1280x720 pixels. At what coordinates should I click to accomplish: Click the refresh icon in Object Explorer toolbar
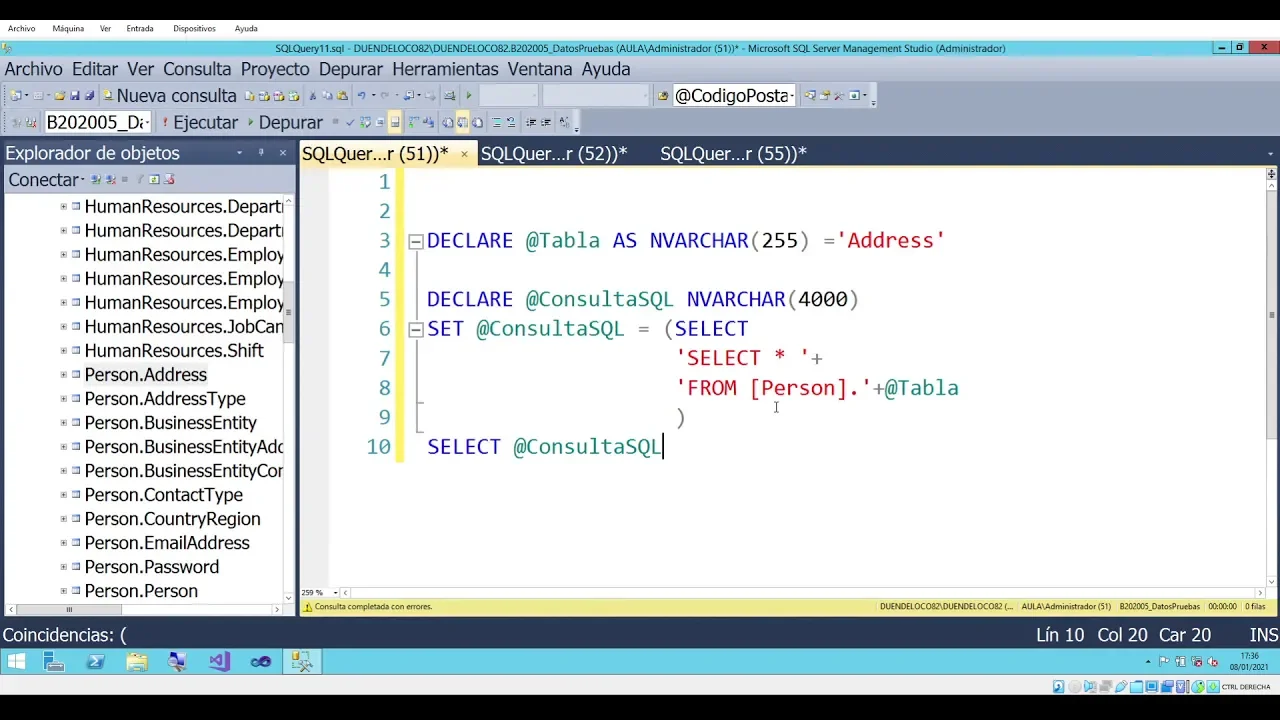point(154,180)
